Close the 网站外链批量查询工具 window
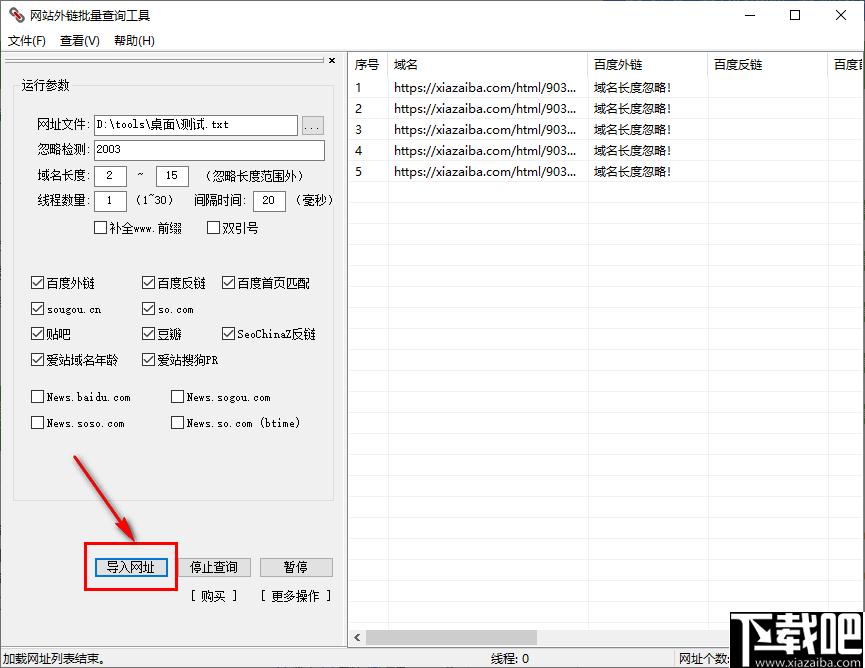This screenshot has height=668, width=865. click(x=841, y=15)
